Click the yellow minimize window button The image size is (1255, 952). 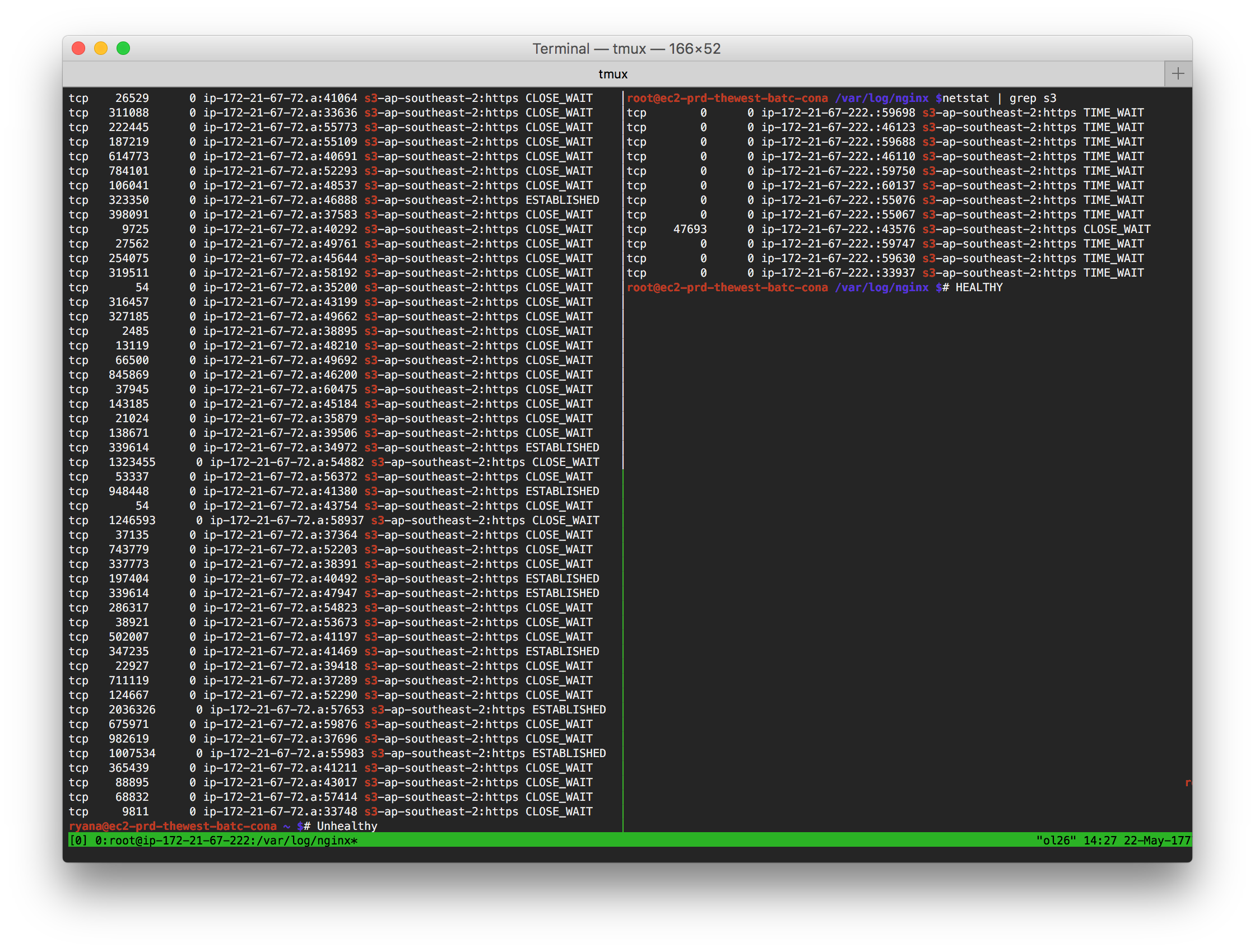[101, 49]
